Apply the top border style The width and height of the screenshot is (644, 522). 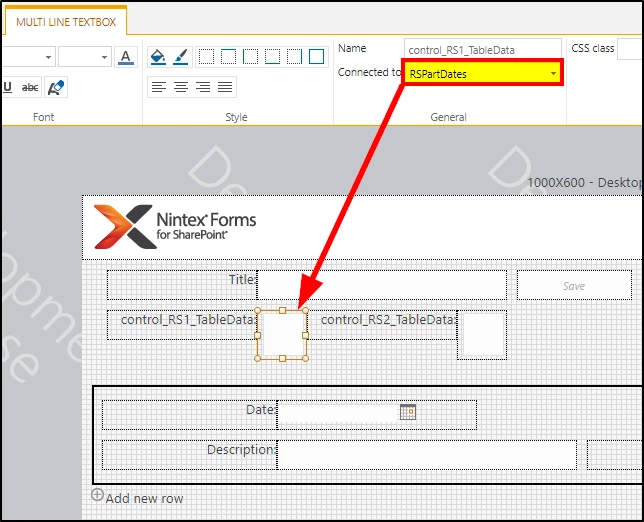point(228,57)
